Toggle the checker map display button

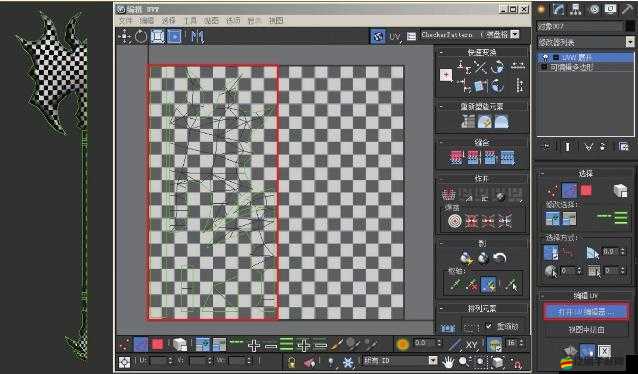click(378, 36)
